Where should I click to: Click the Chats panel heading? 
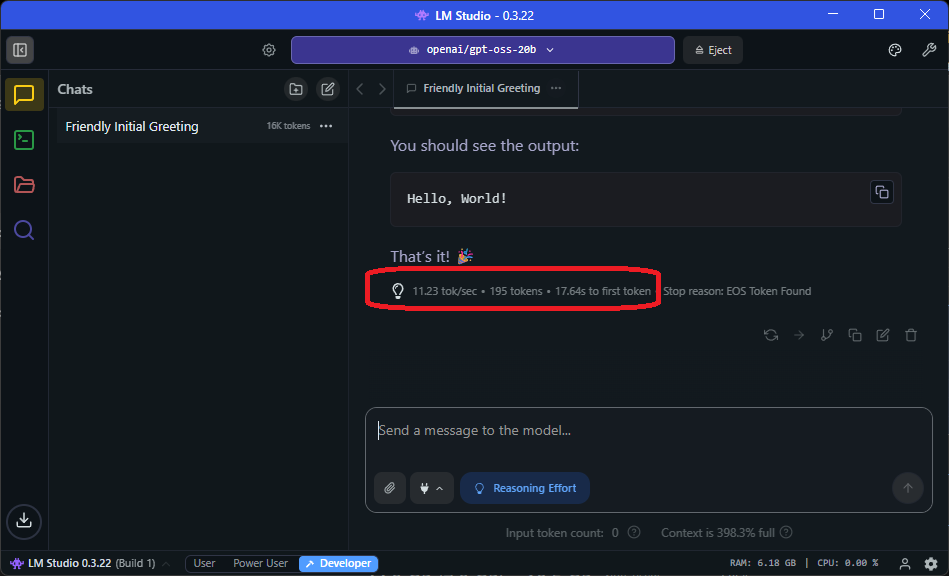(x=75, y=89)
